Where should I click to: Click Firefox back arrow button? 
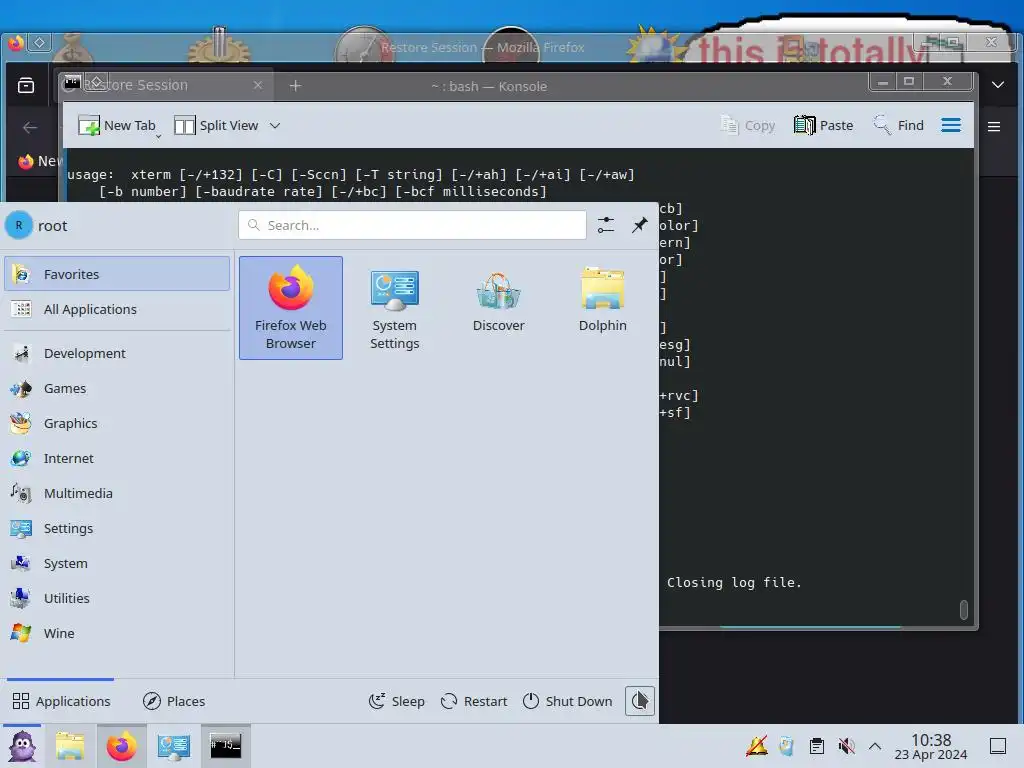coord(29,127)
